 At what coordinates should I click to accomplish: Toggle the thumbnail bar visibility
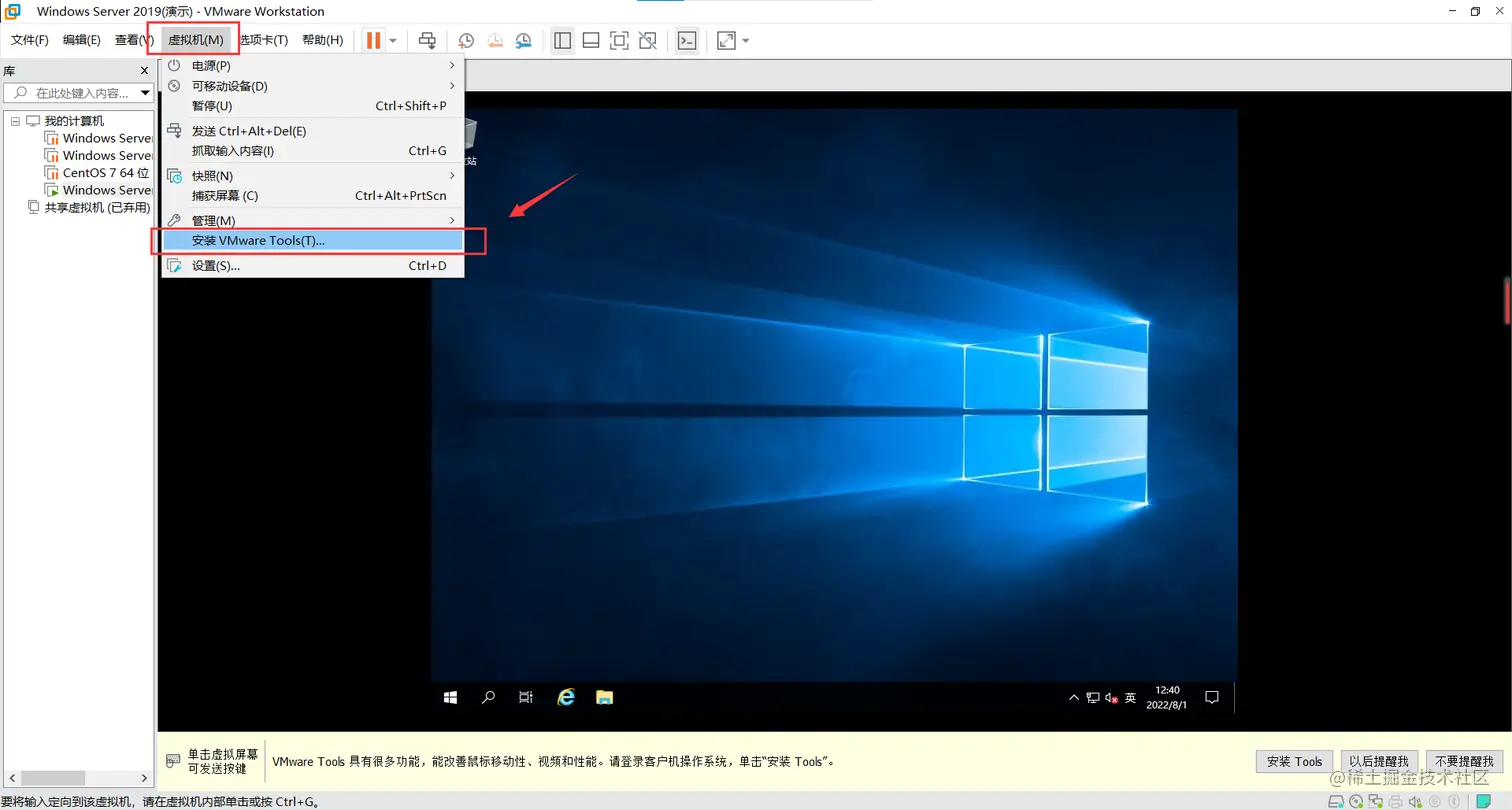[x=590, y=40]
